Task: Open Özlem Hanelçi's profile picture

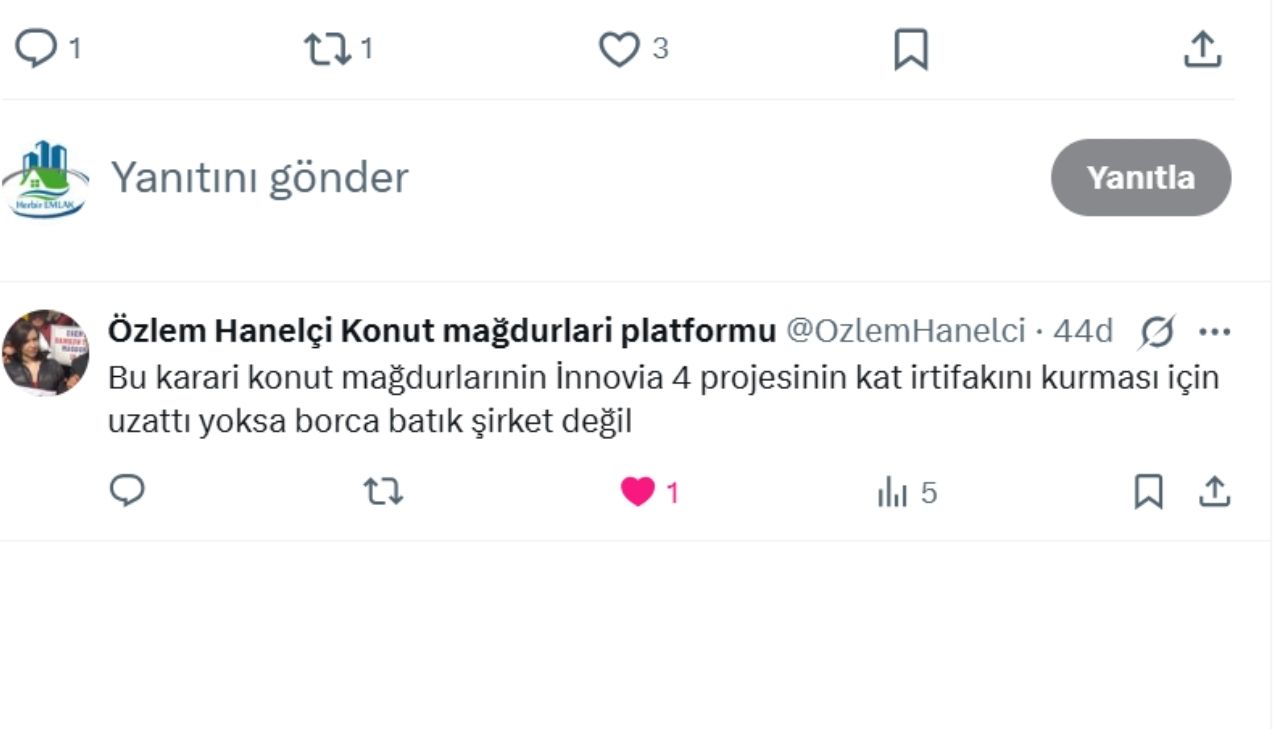Action: click(x=46, y=352)
